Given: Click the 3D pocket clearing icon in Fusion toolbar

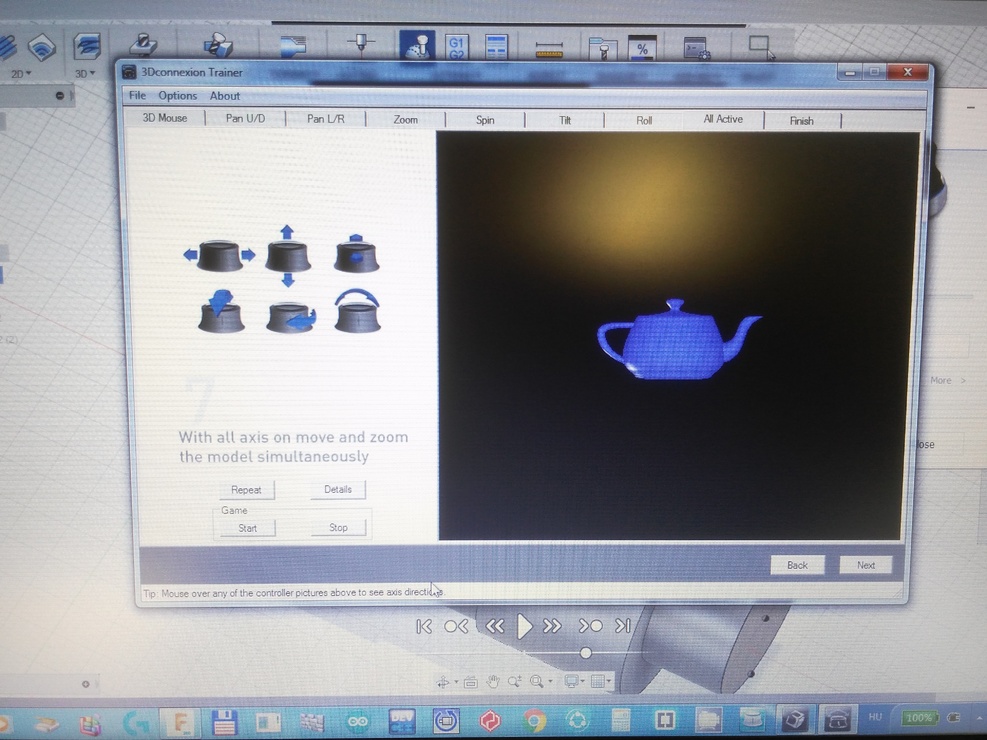Looking at the screenshot, I should 87,47.
